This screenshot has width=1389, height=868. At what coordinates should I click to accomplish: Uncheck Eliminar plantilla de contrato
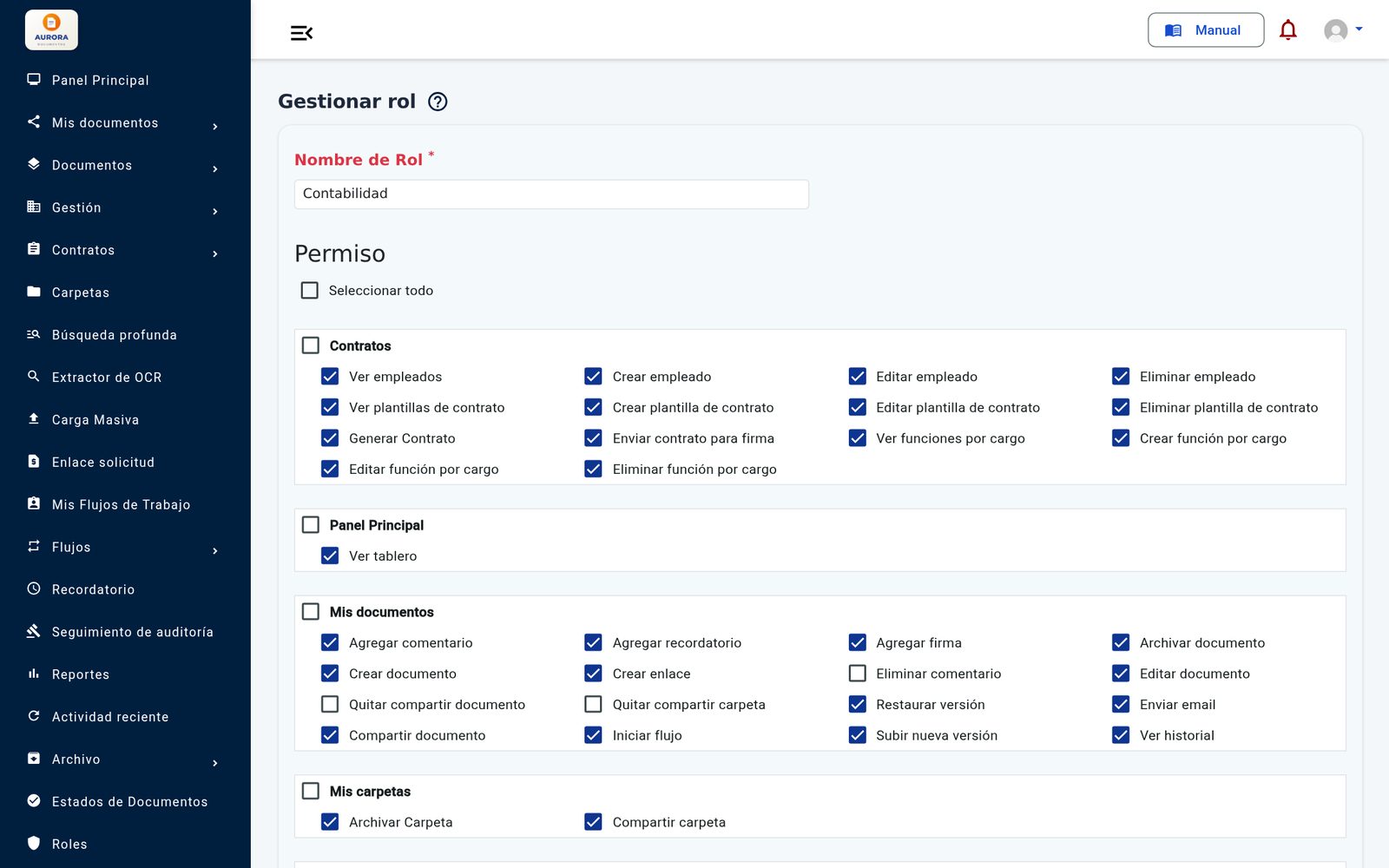click(x=1121, y=407)
